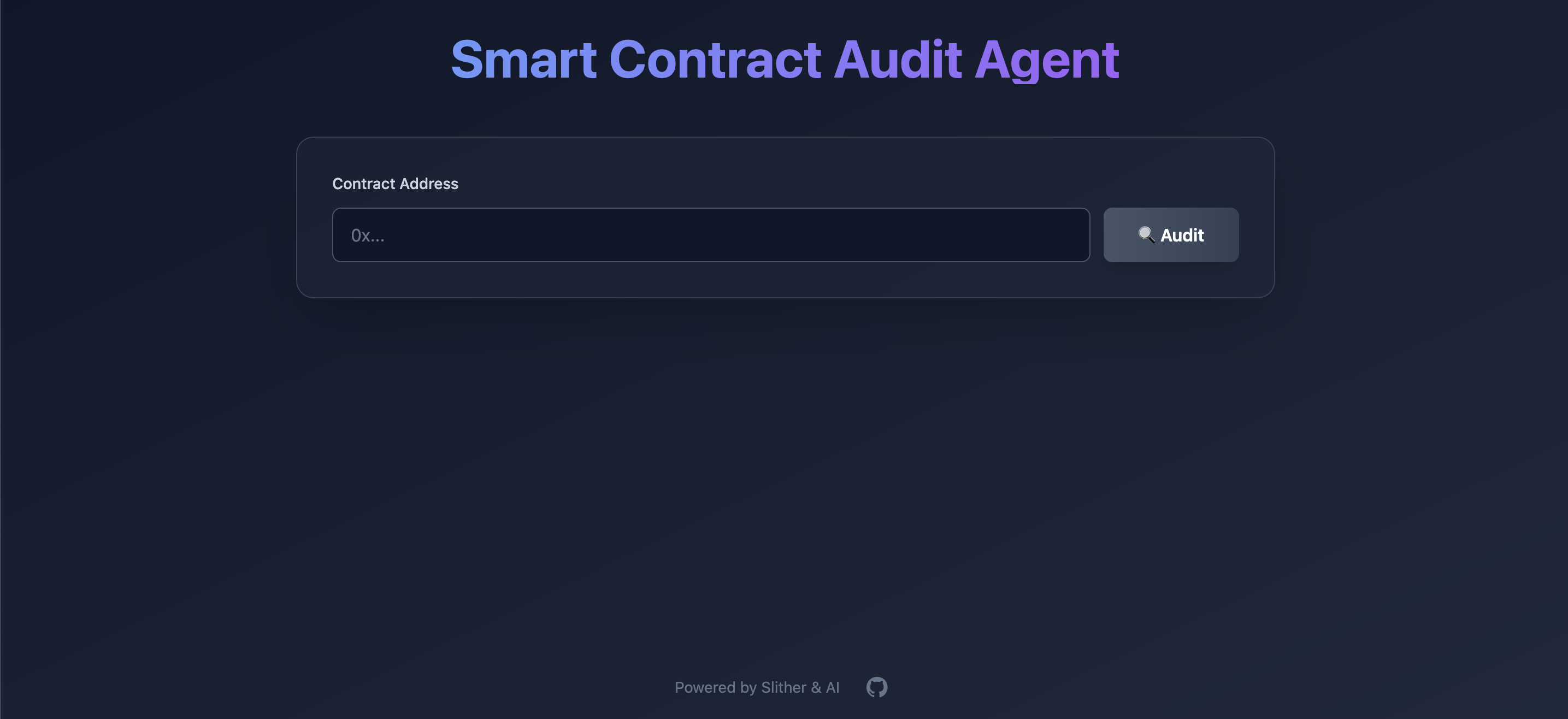Click the word "Audit" in the title
Image resolution: width=1568 pixels, height=719 pixels.
tap(897, 60)
